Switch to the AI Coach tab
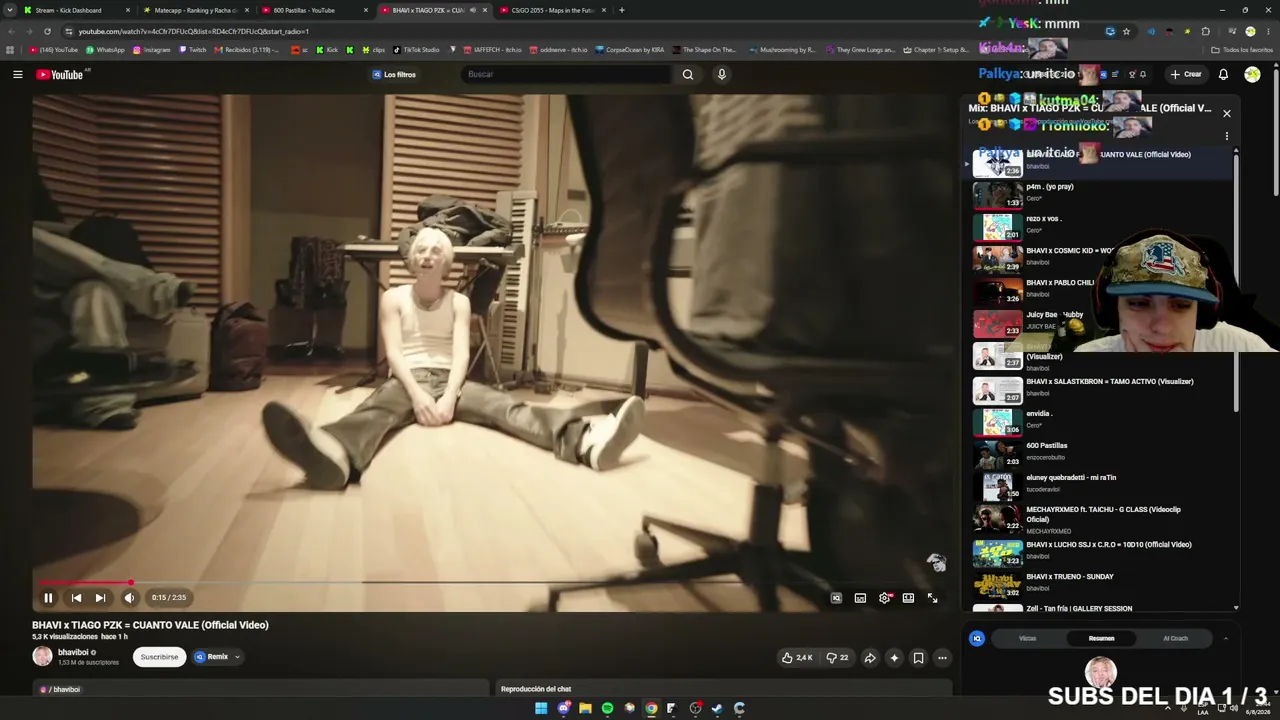 click(1176, 638)
